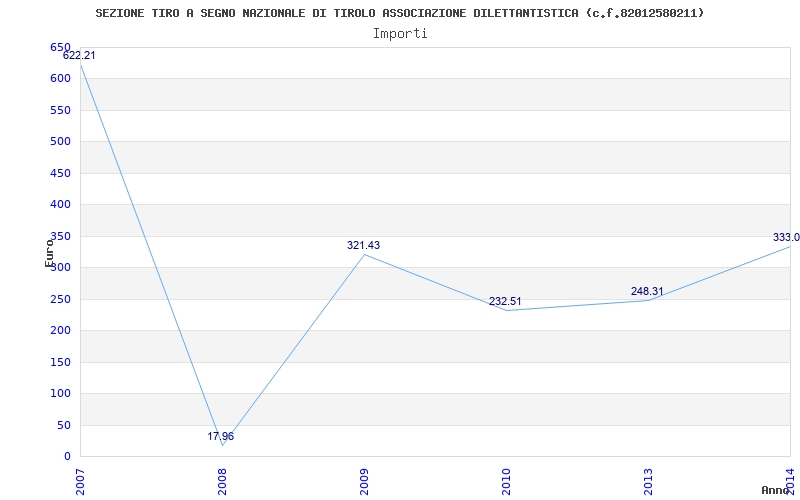Click the 0 y-axis tick label

(x=67, y=457)
